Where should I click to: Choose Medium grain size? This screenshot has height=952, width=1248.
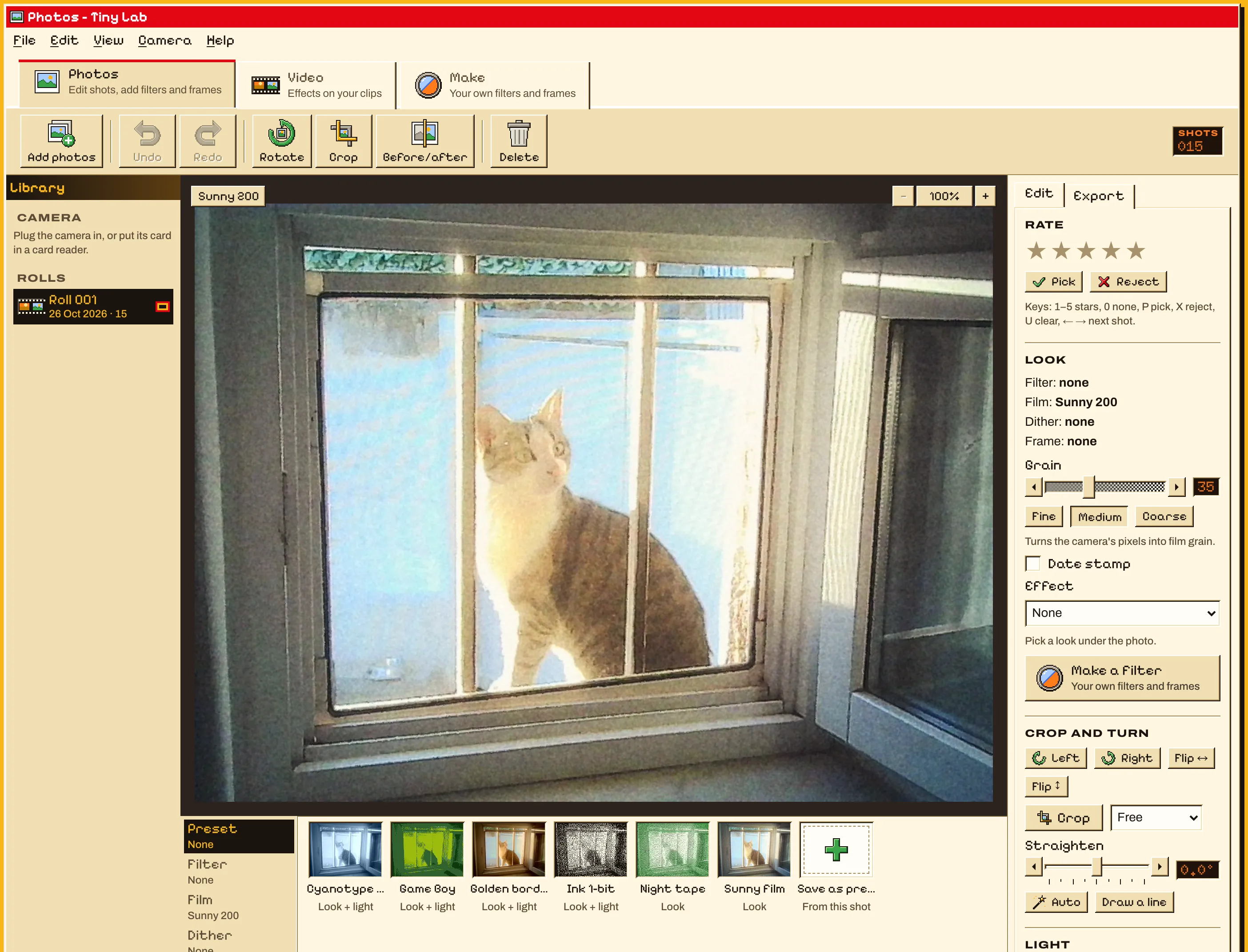point(1100,516)
